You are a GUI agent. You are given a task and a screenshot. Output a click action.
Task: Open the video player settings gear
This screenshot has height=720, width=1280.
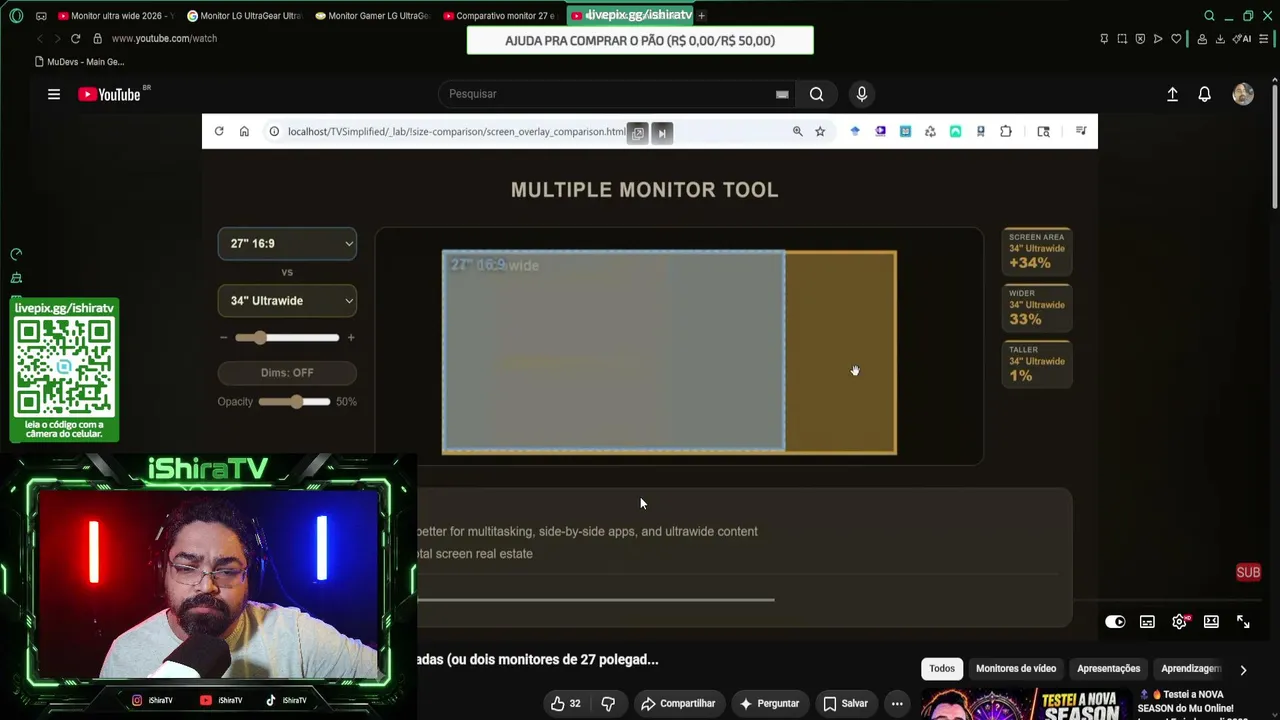[x=1180, y=622]
